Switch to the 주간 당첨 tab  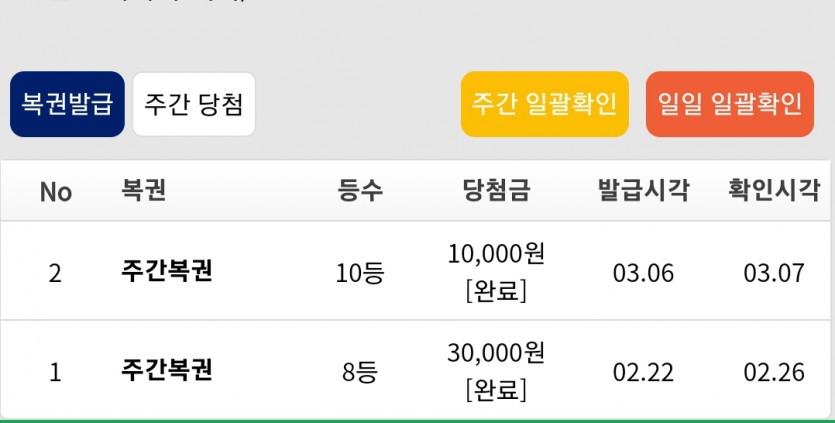tap(194, 104)
